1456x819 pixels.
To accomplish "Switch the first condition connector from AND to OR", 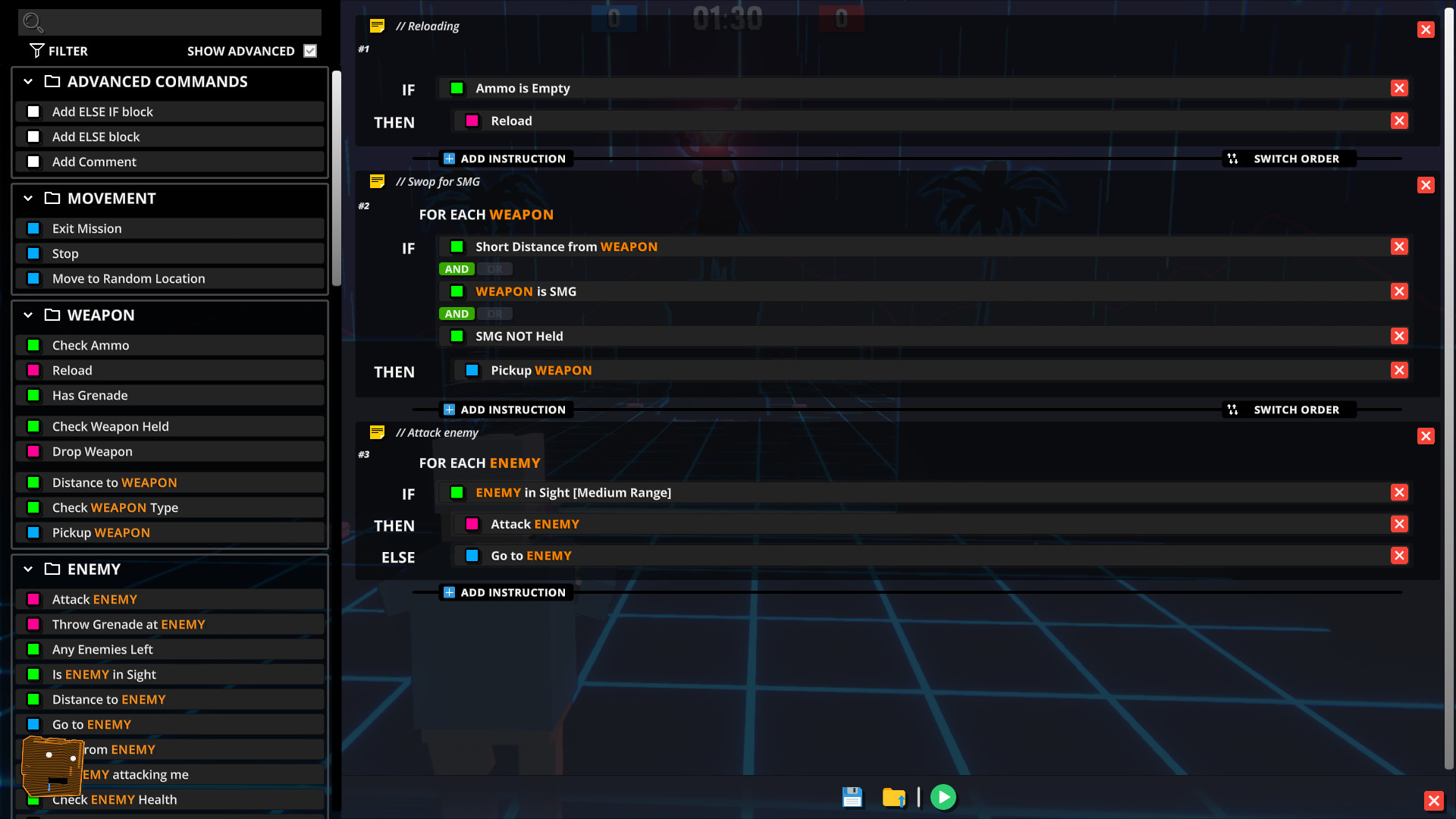I will coord(494,268).
